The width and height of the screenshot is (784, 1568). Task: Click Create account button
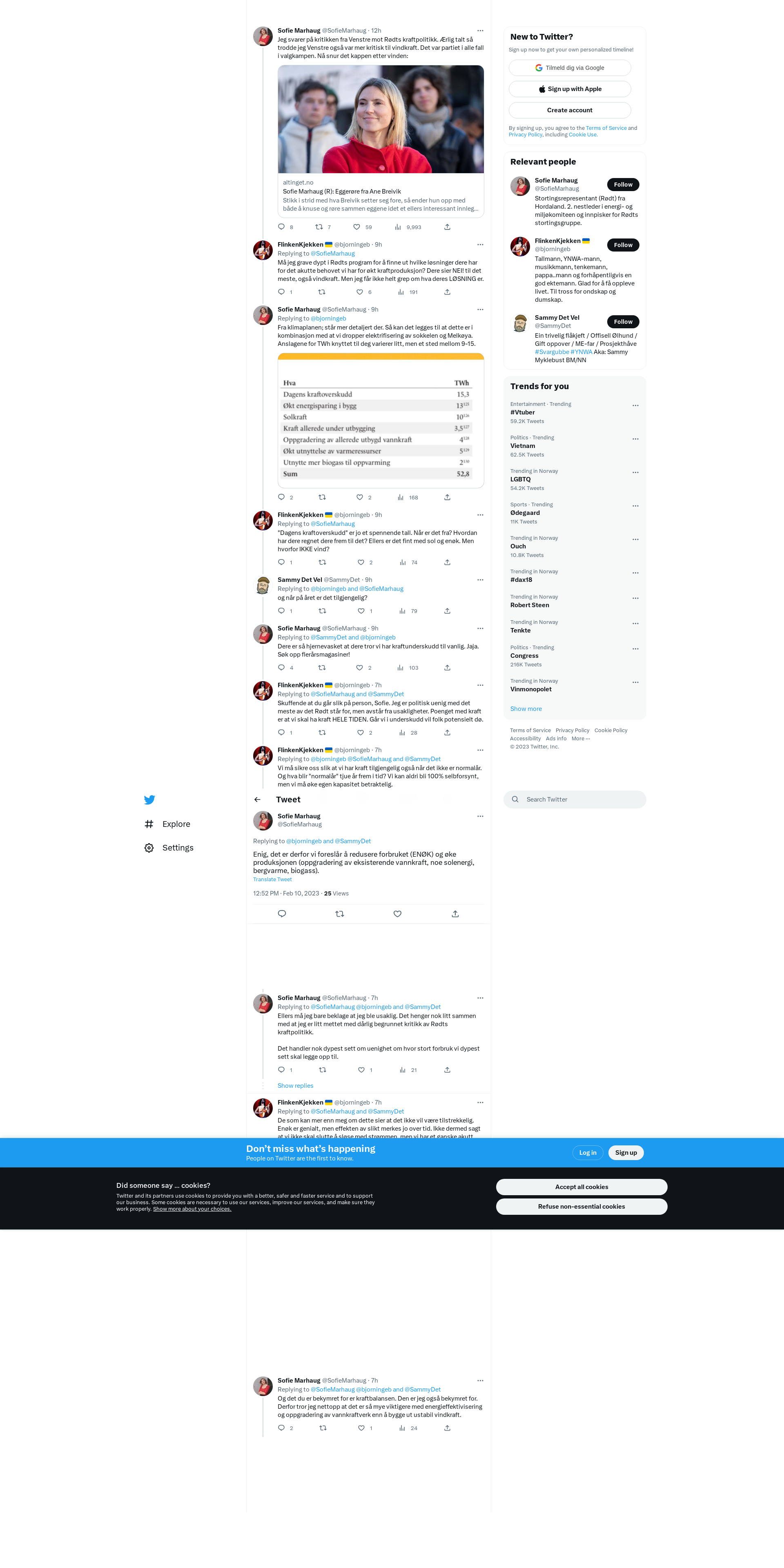click(x=570, y=110)
